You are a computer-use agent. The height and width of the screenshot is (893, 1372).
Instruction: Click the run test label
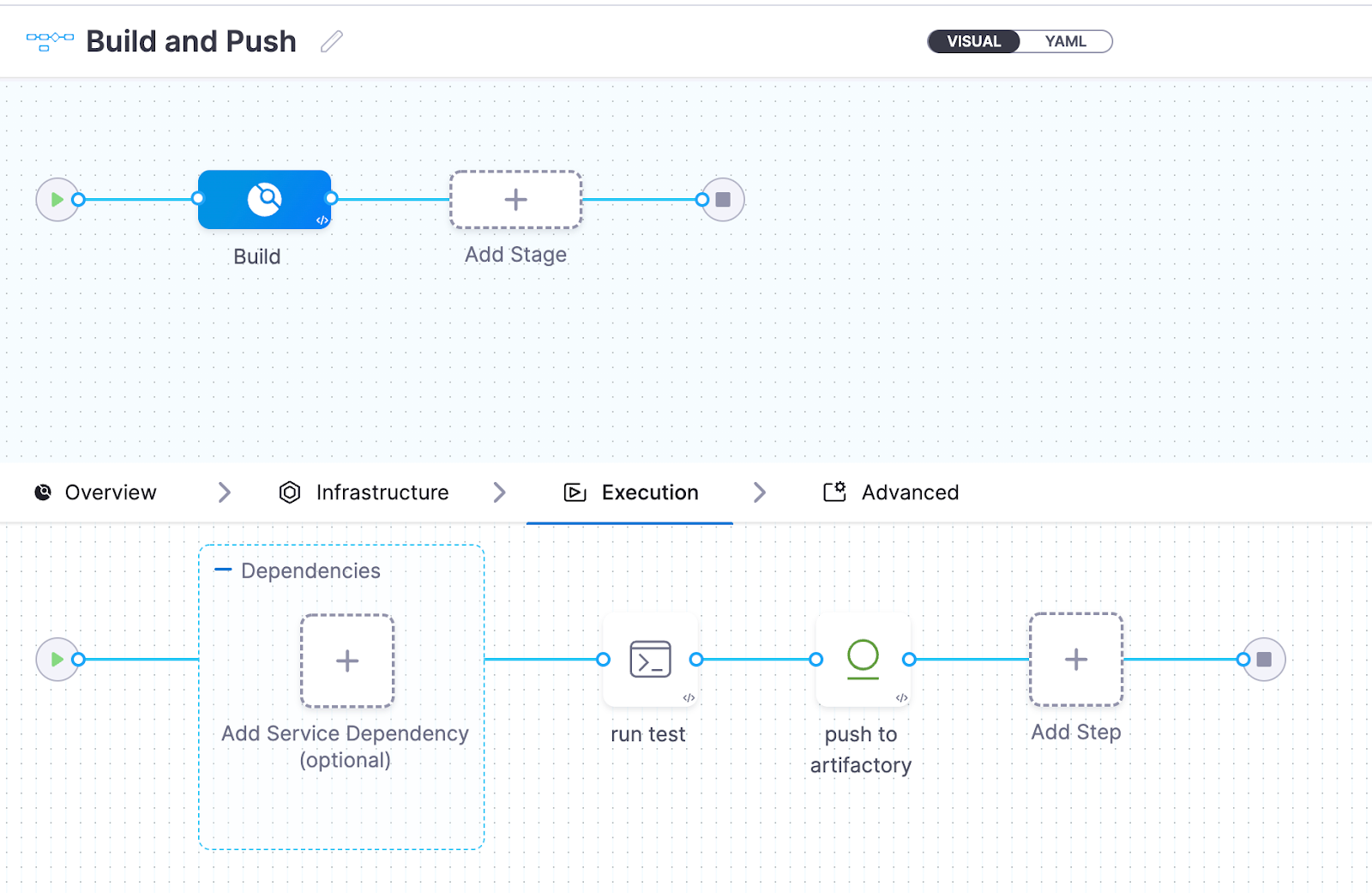click(x=648, y=734)
